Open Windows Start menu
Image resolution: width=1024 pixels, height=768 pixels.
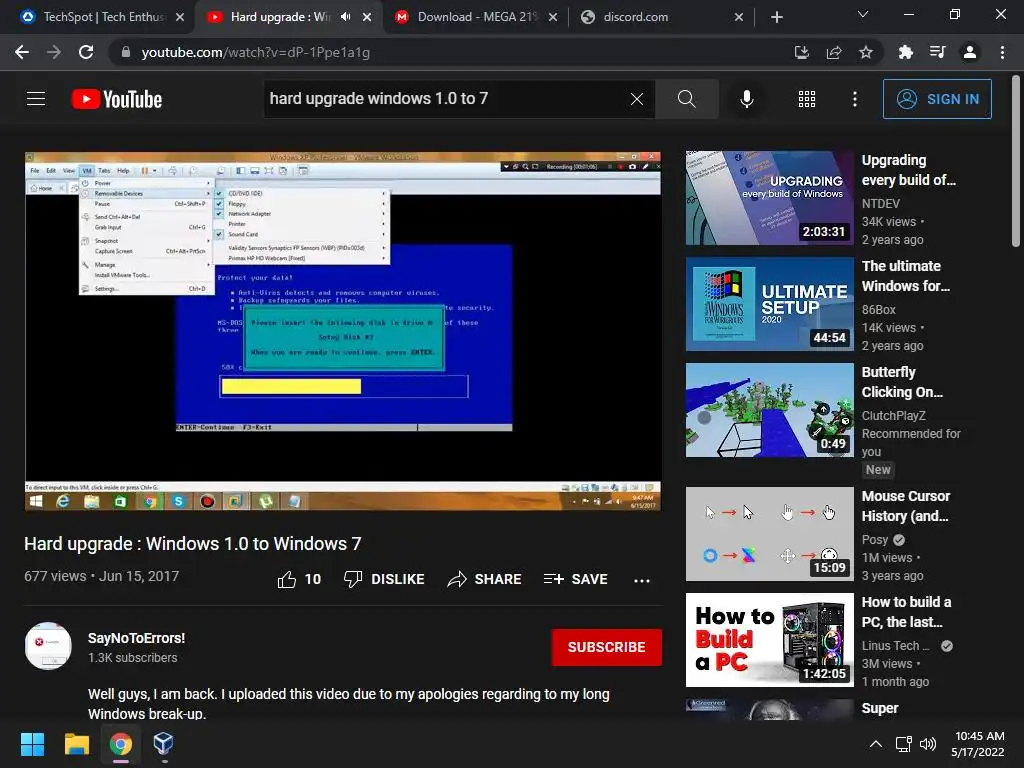pos(32,744)
